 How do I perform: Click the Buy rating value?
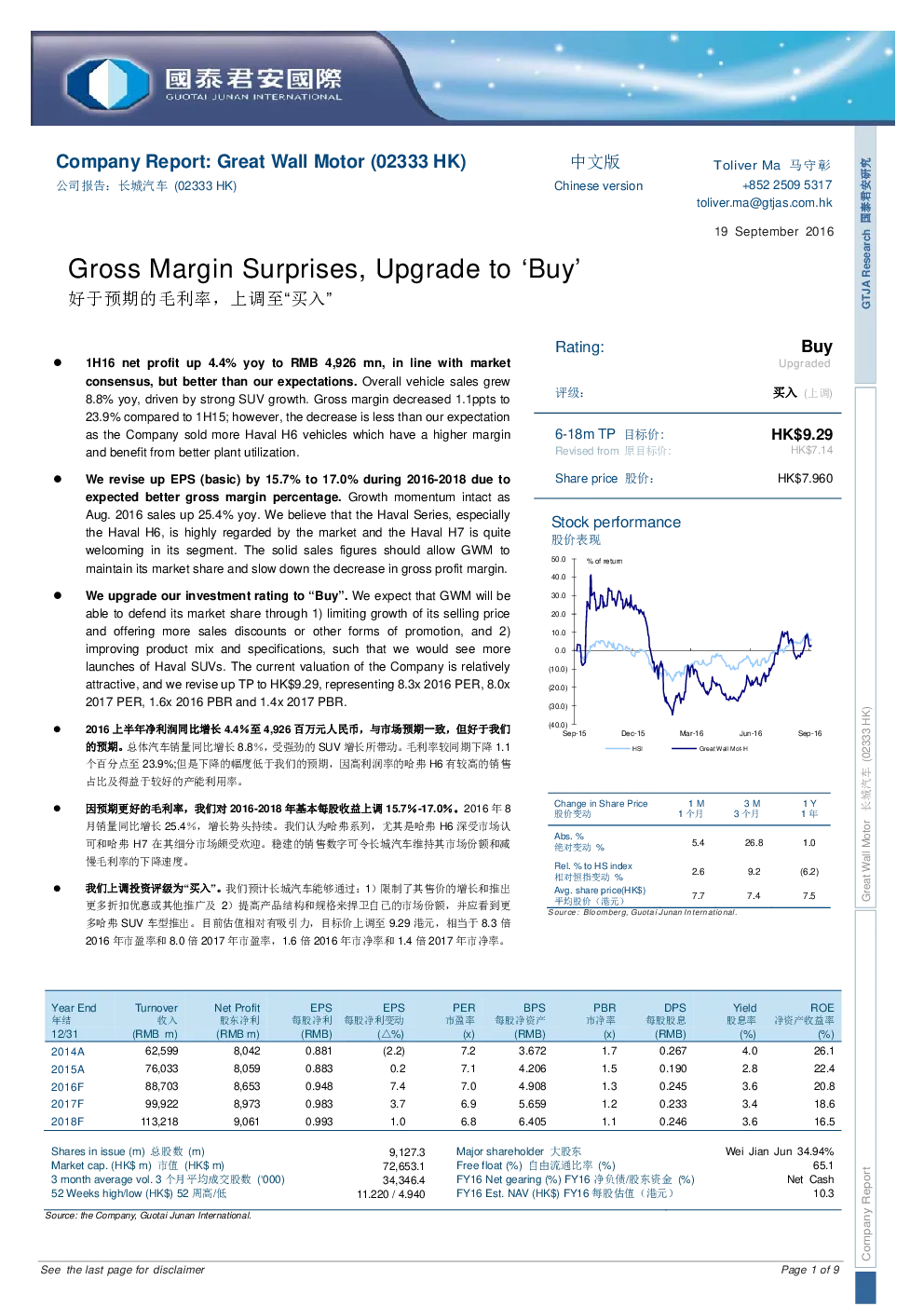816,347
